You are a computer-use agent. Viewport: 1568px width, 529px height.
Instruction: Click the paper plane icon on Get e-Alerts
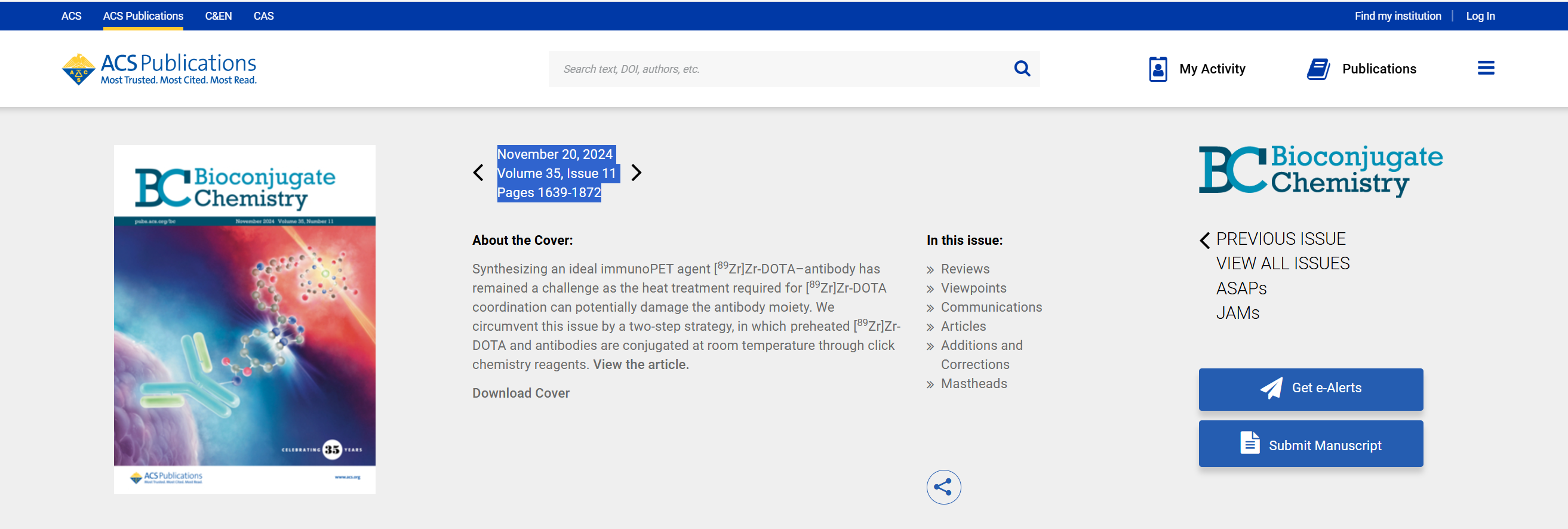pyautogui.click(x=1271, y=387)
